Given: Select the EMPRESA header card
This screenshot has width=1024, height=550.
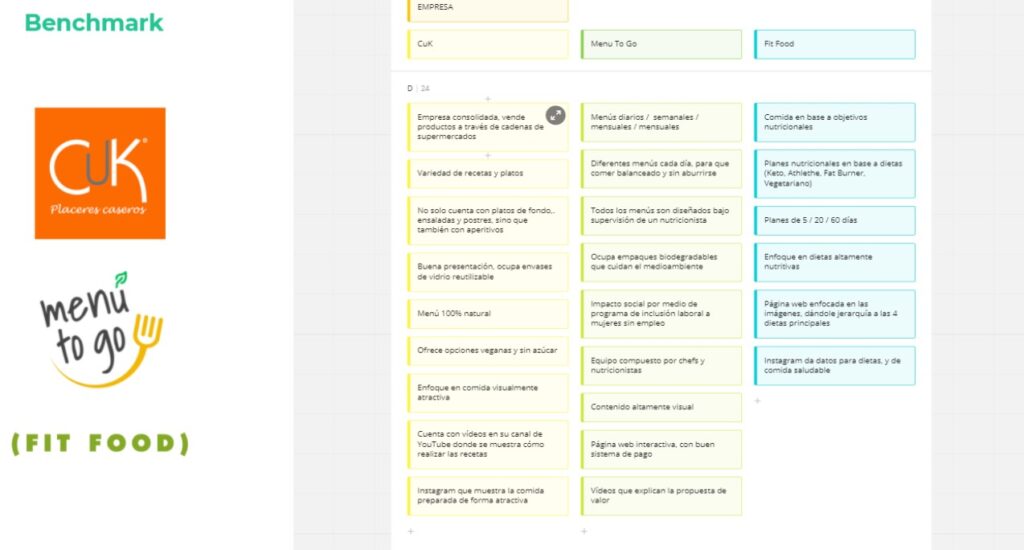Looking at the screenshot, I should [x=488, y=9].
